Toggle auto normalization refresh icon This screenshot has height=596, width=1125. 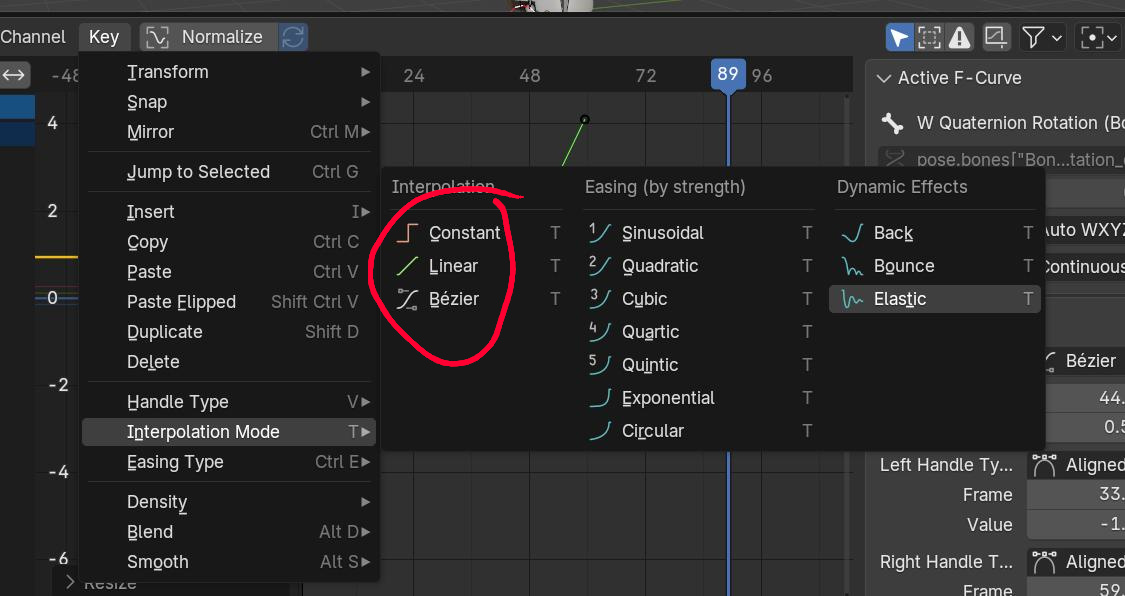(293, 37)
